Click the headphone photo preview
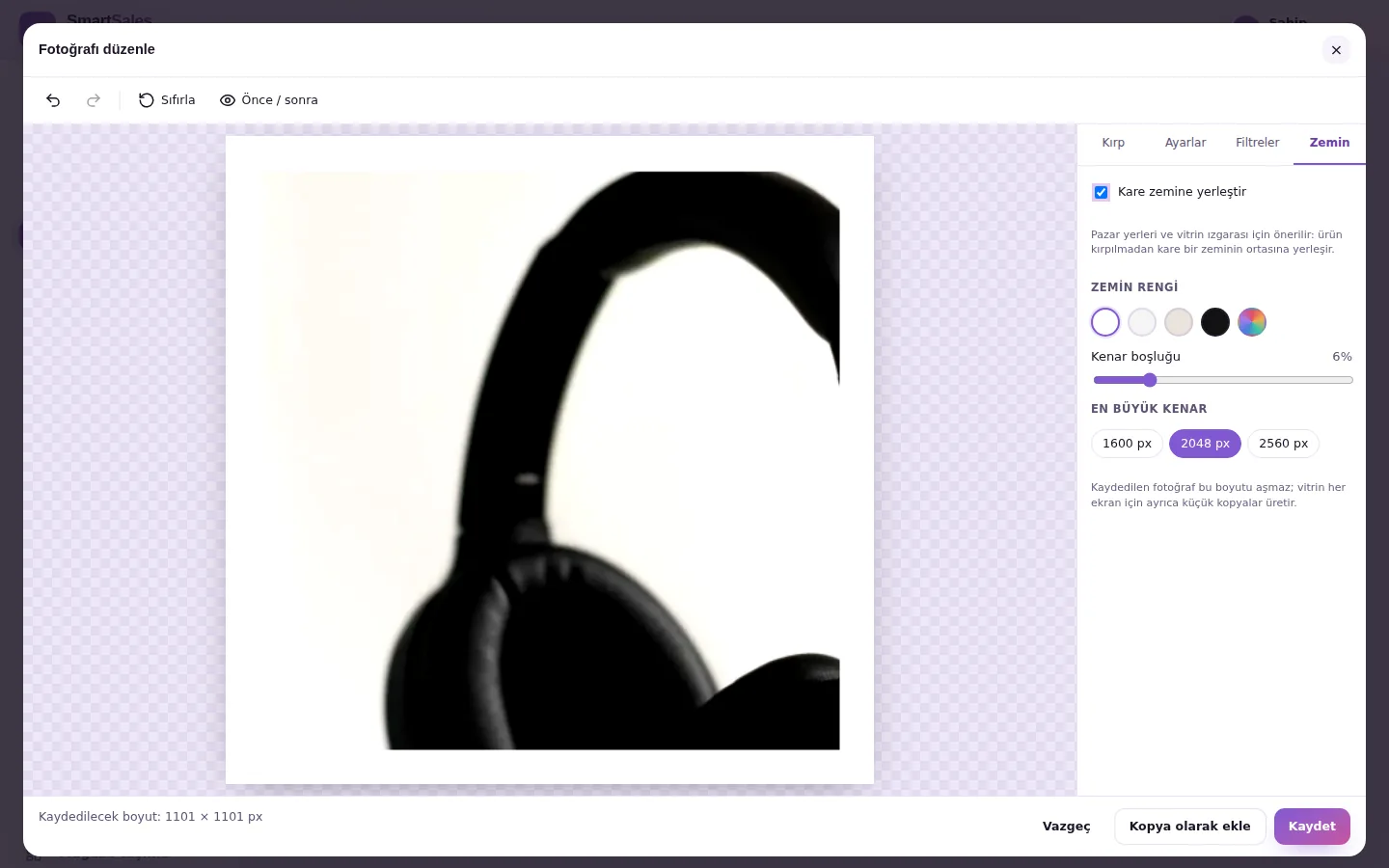 [x=550, y=460]
